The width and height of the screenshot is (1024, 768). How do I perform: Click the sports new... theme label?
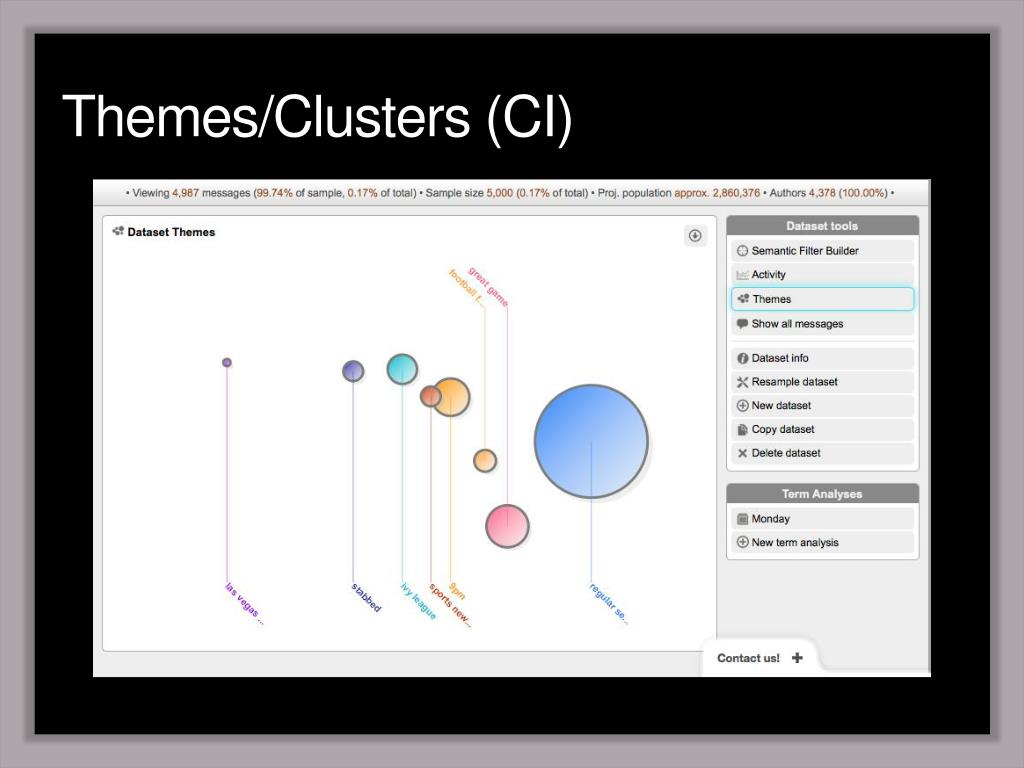coord(450,605)
